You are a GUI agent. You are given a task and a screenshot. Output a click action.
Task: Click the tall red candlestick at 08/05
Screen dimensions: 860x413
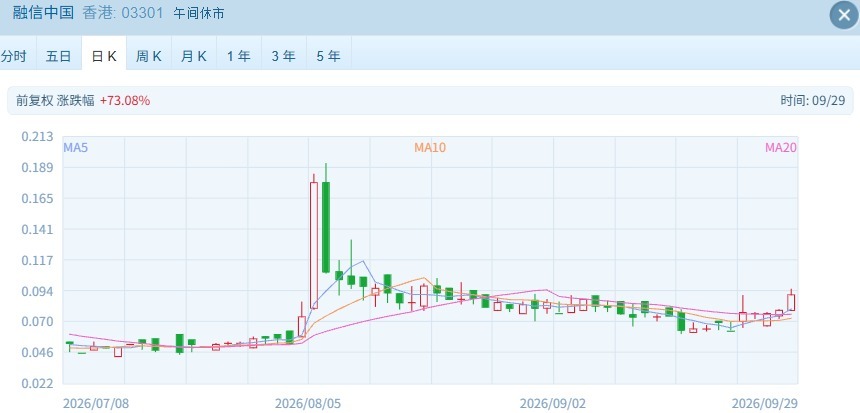click(314, 245)
